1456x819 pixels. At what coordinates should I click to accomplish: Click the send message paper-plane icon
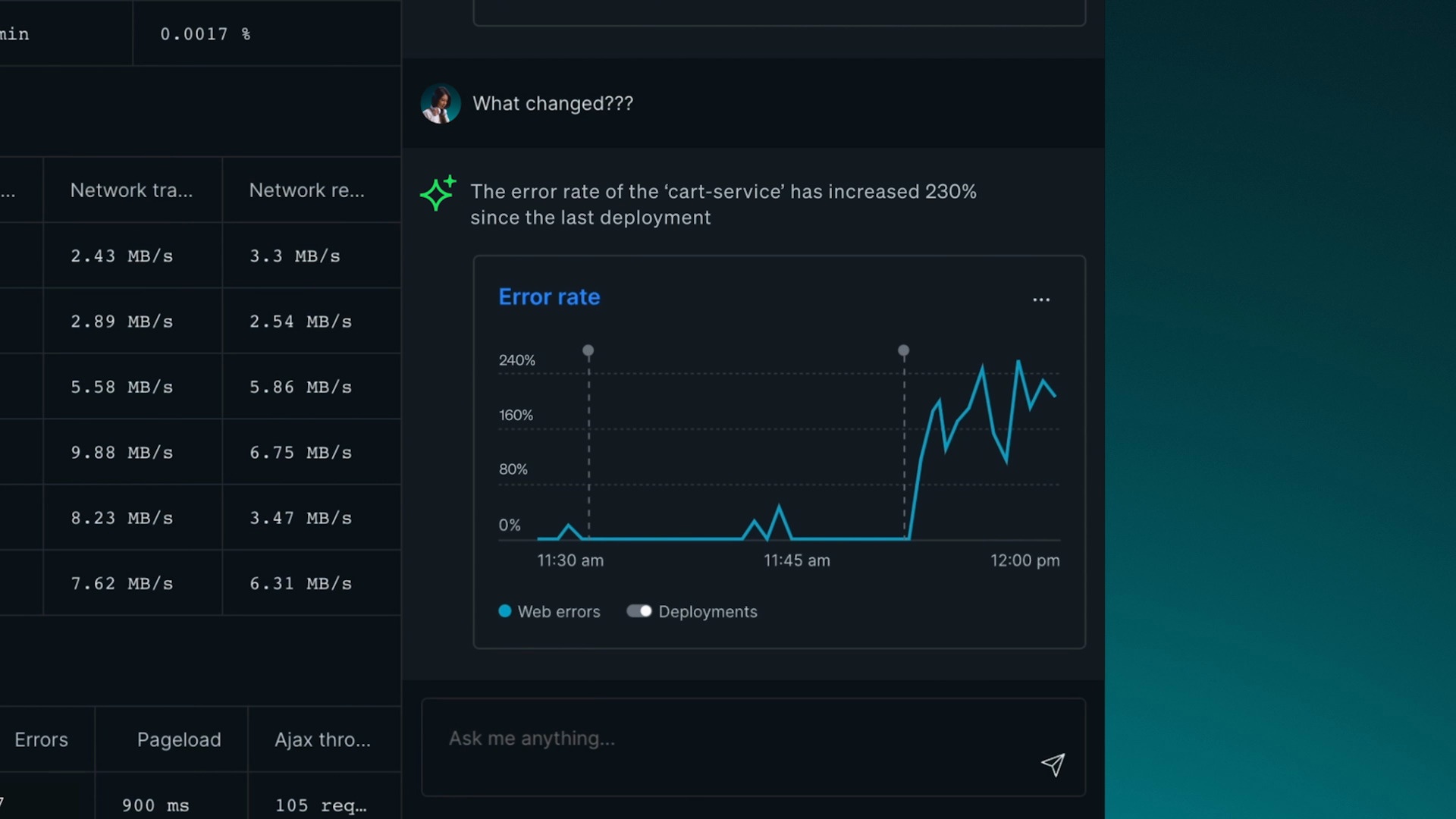coord(1053,764)
